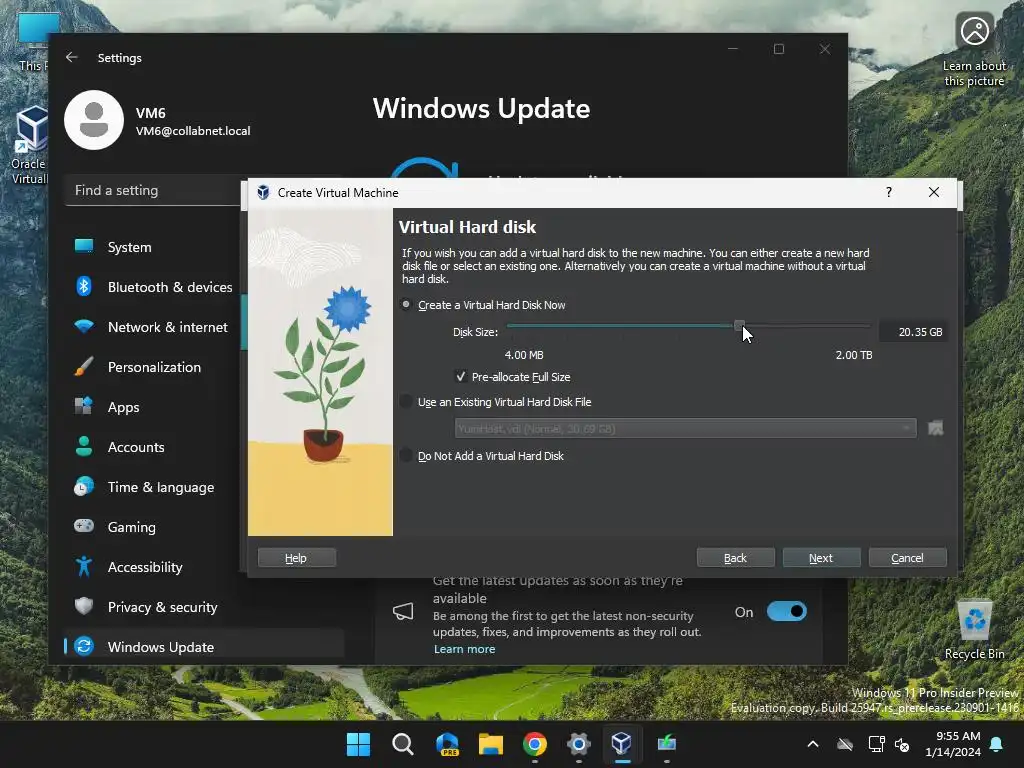Click the Disk Size slider handle
This screenshot has width=1024, height=768.
coord(739,325)
